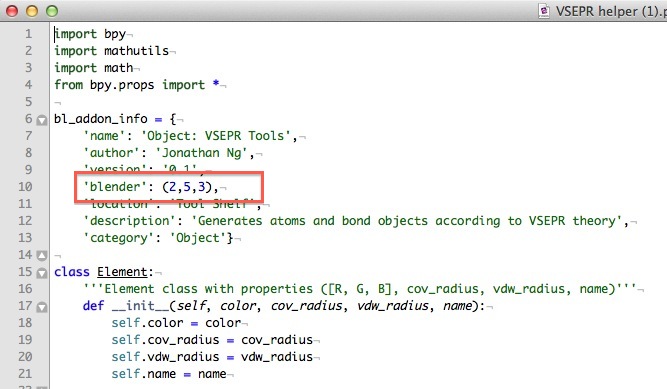The image size is (667, 389).
Task: Click 'bpy.props' in the from statement
Action: coord(122,85)
